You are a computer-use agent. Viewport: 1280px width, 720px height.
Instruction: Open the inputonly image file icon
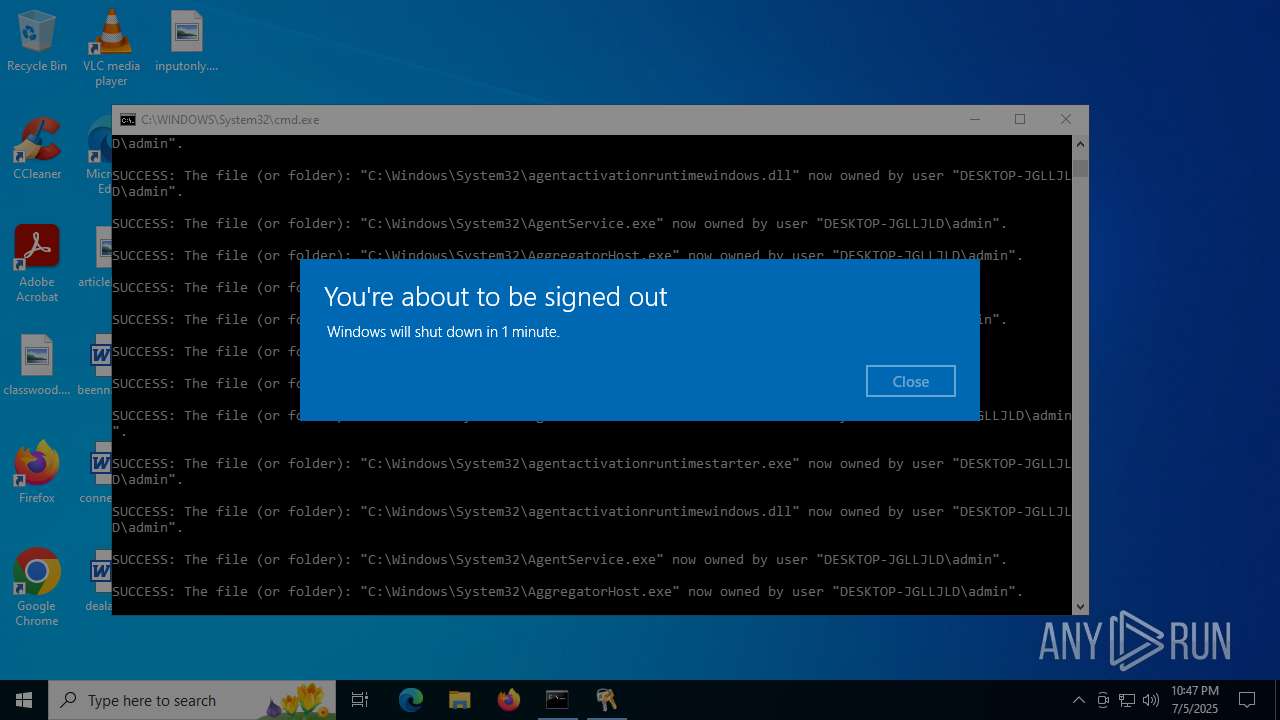coord(186,42)
